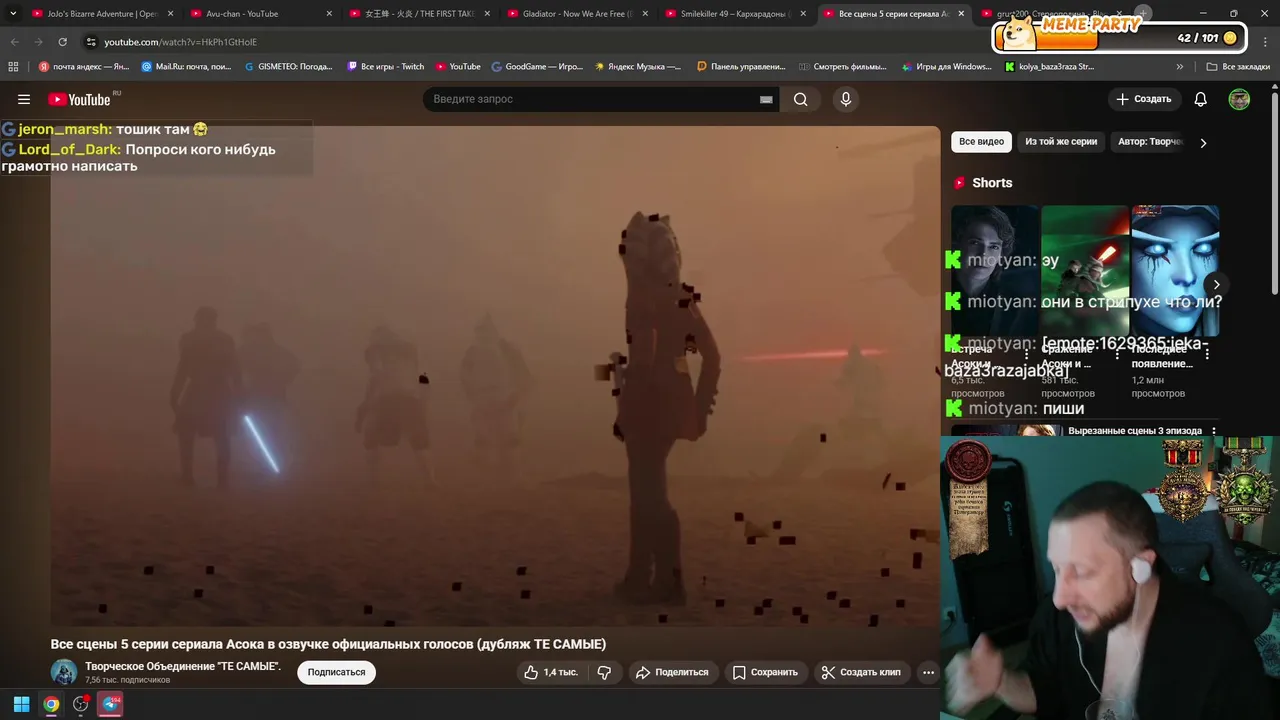
Task: Select the Все видео filter chip
Action: pyautogui.click(x=981, y=142)
